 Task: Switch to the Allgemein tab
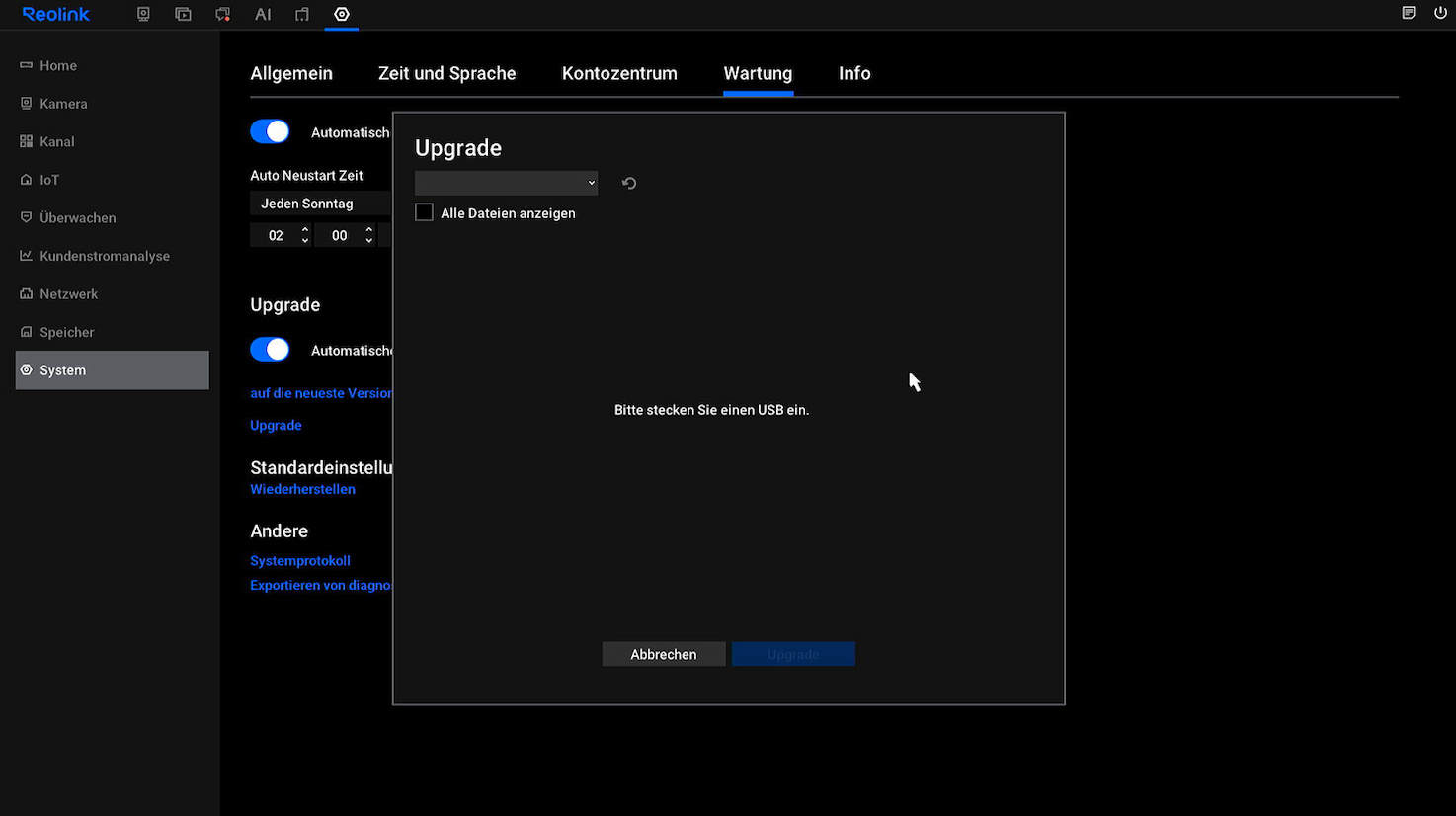tap(291, 73)
